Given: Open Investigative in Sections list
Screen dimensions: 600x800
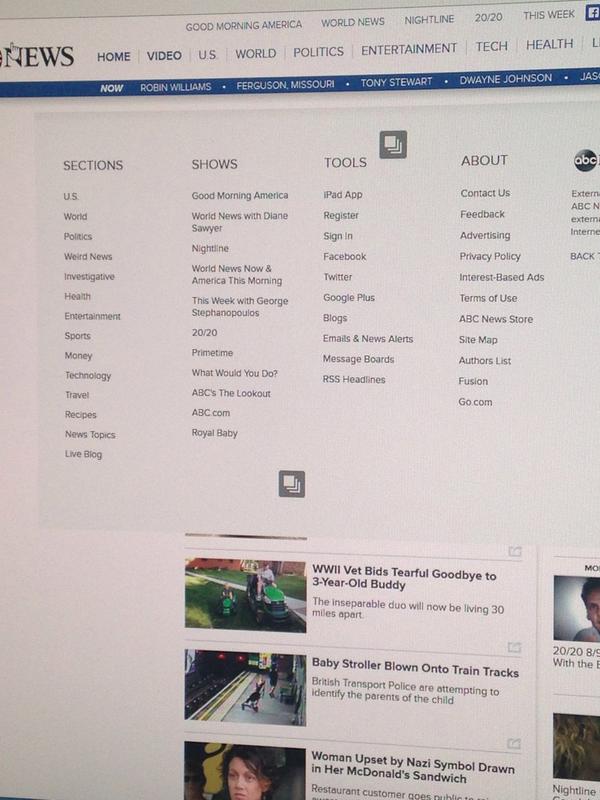Looking at the screenshot, I should point(89,277).
